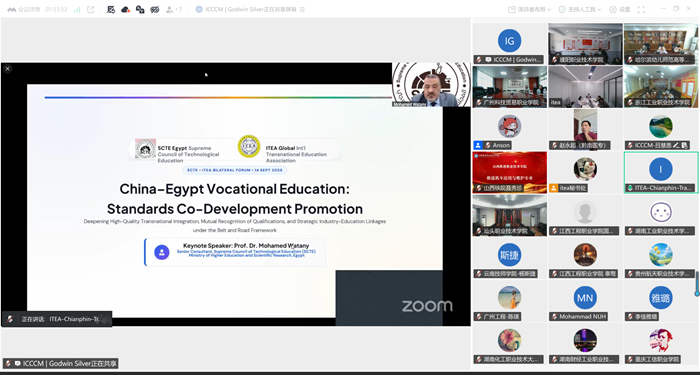
Task: Click the slide title China–Egypt Vocational Education
Action: (234, 189)
